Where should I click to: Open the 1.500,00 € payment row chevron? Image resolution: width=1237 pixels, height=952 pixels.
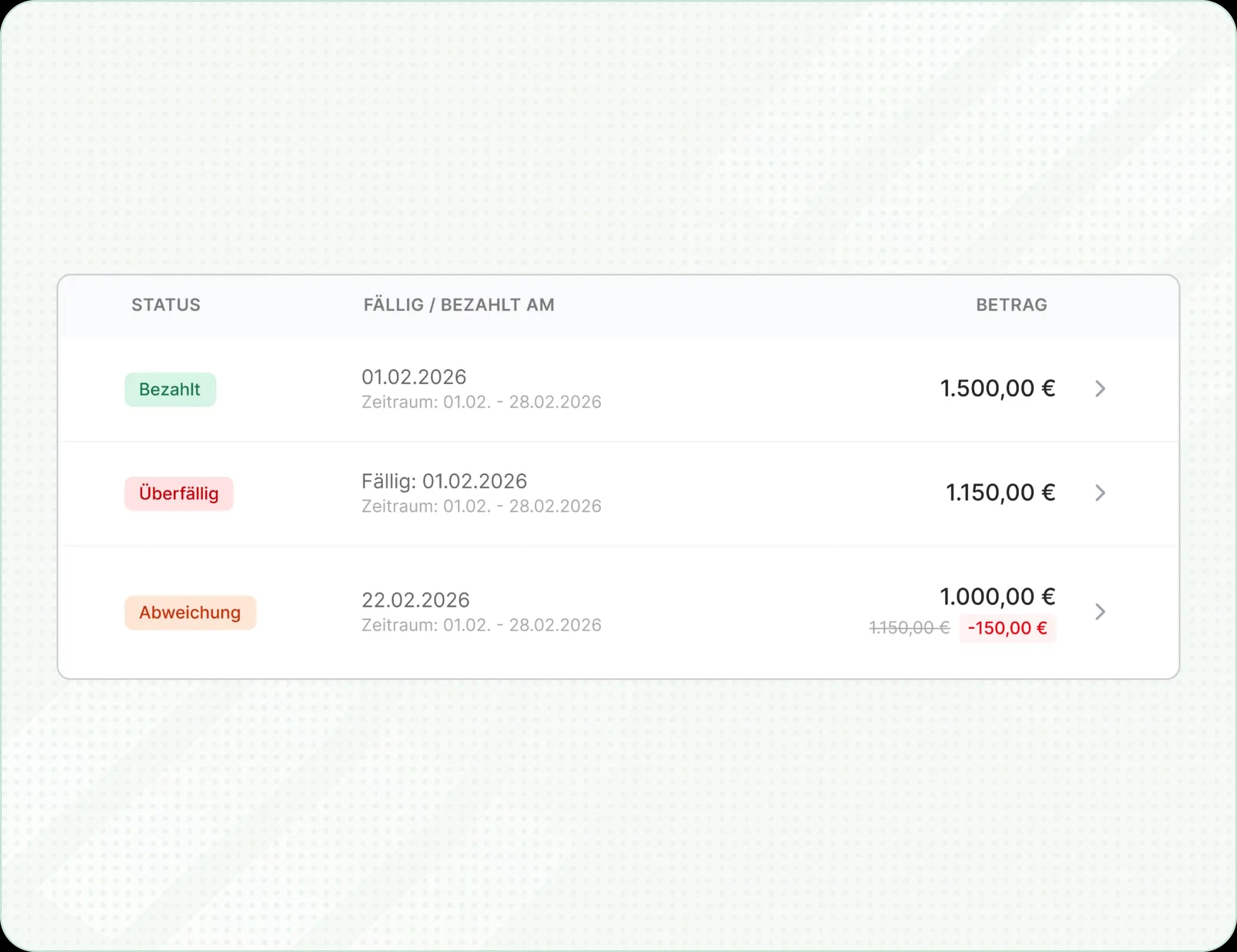click(1100, 389)
